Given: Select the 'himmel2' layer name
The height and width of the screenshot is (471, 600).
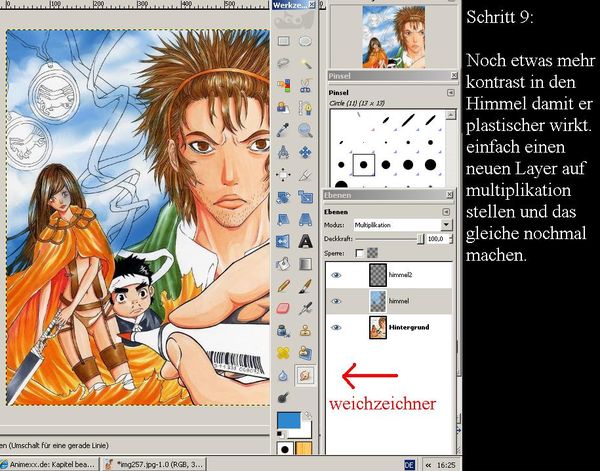Looking at the screenshot, I should point(400,275).
